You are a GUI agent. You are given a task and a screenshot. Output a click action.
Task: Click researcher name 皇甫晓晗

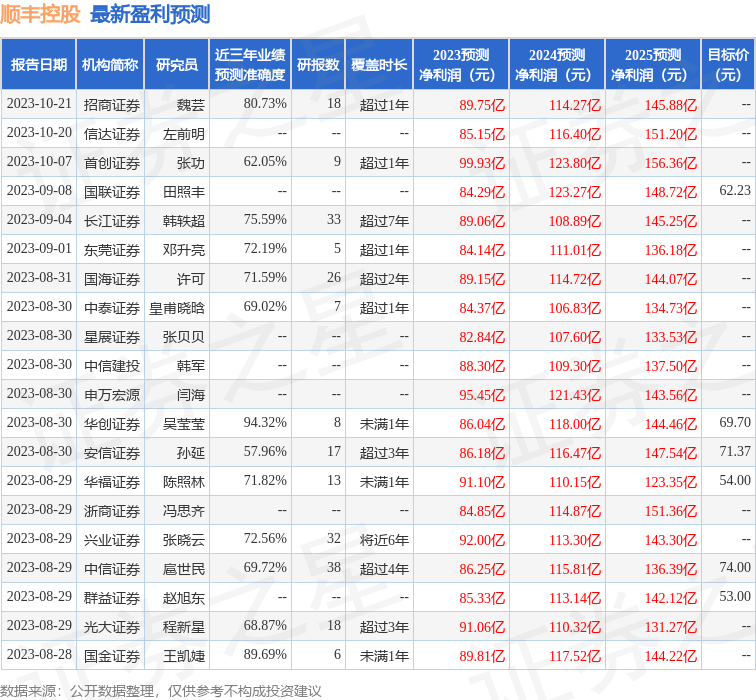(x=176, y=308)
